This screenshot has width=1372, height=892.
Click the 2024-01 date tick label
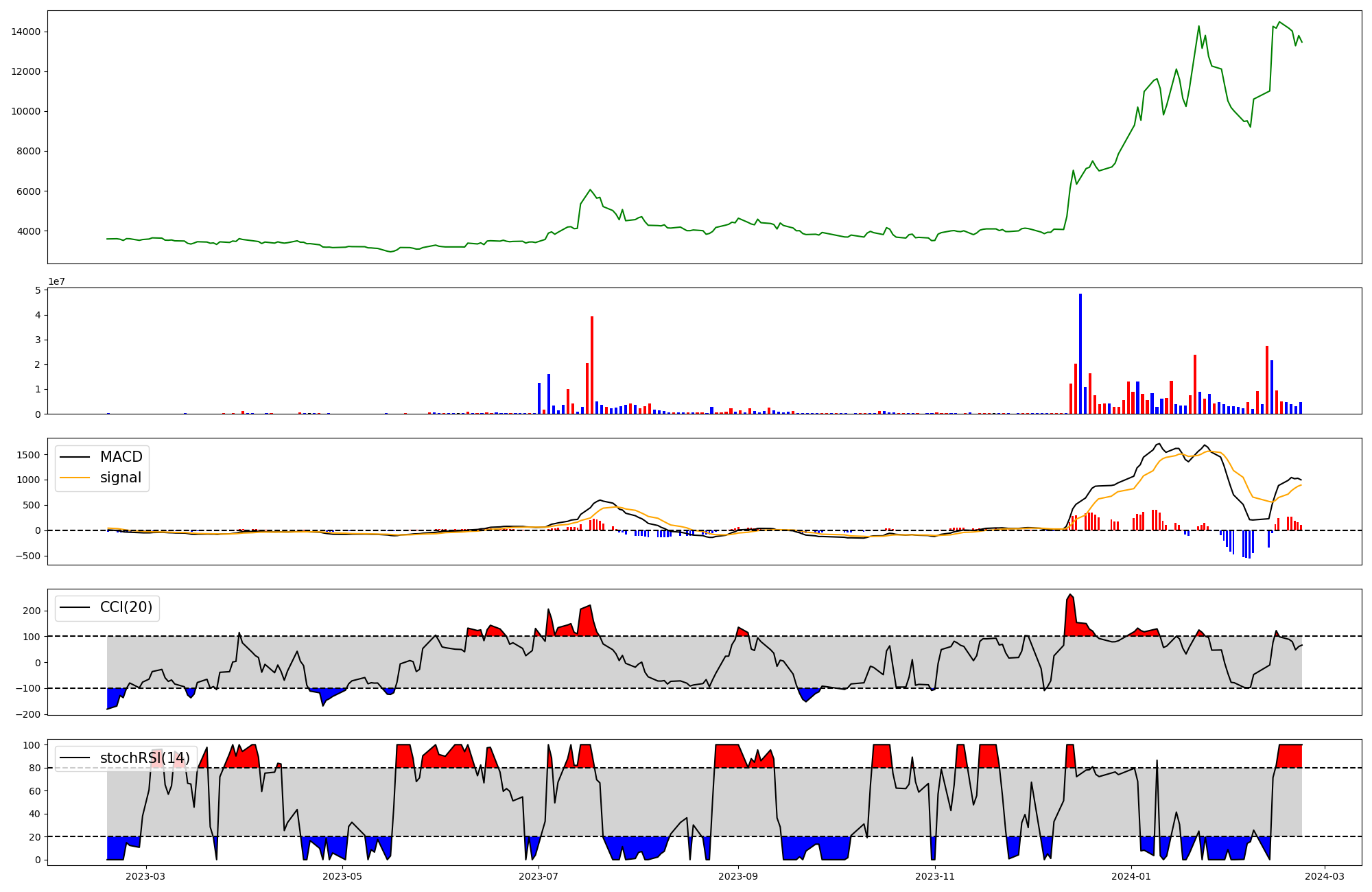(1131, 876)
